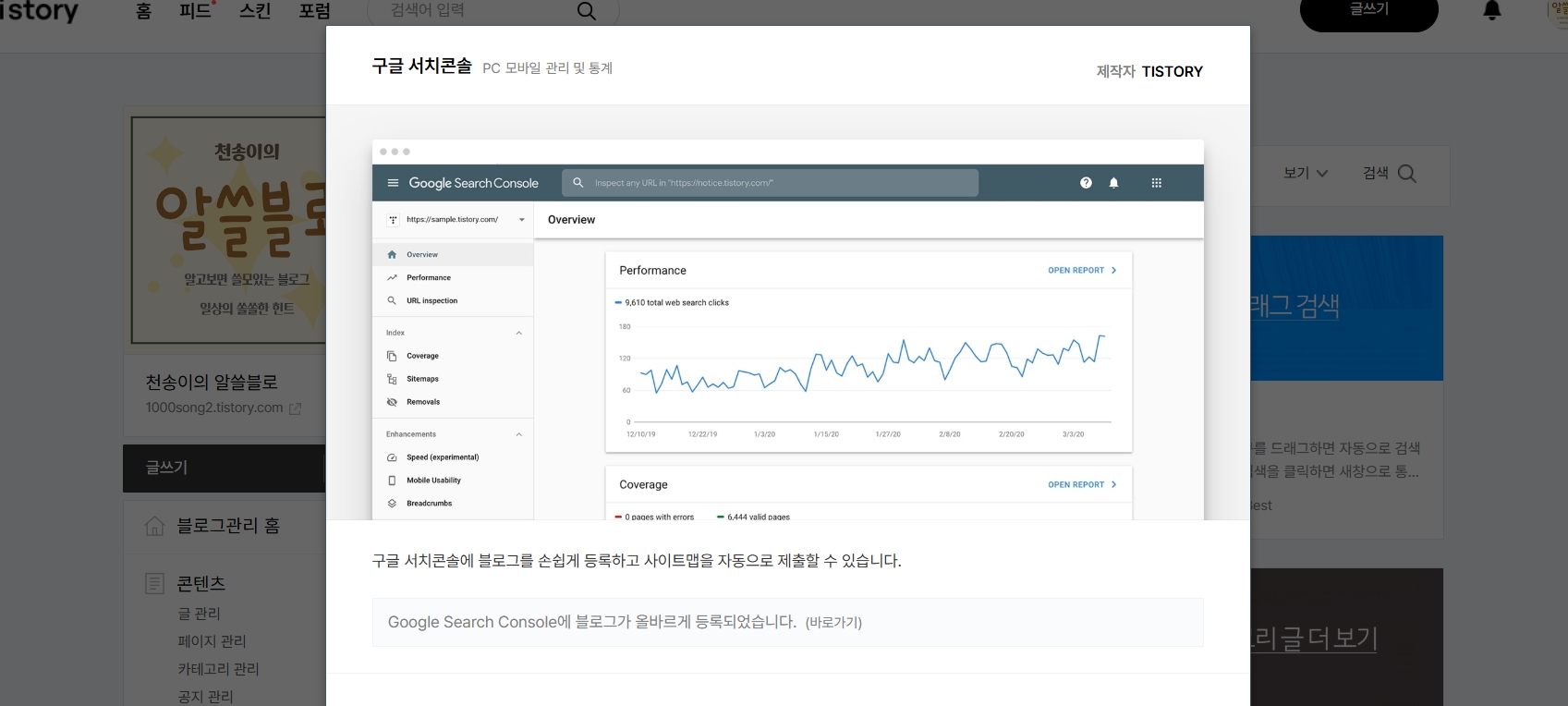Click the help question mark icon in preview
The image size is (1568, 706).
click(x=1086, y=183)
